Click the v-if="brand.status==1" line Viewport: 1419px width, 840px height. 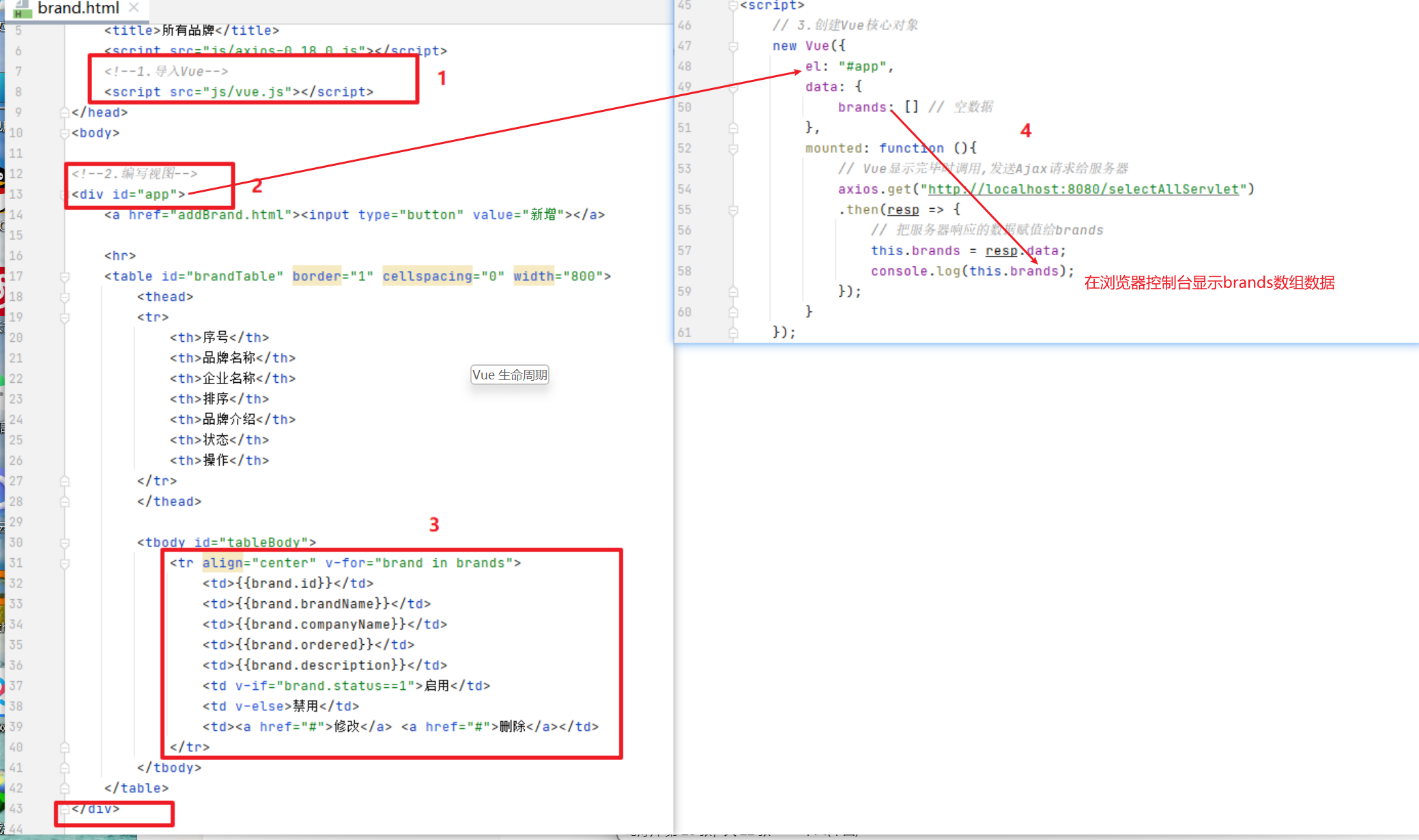(x=346, y=686)
